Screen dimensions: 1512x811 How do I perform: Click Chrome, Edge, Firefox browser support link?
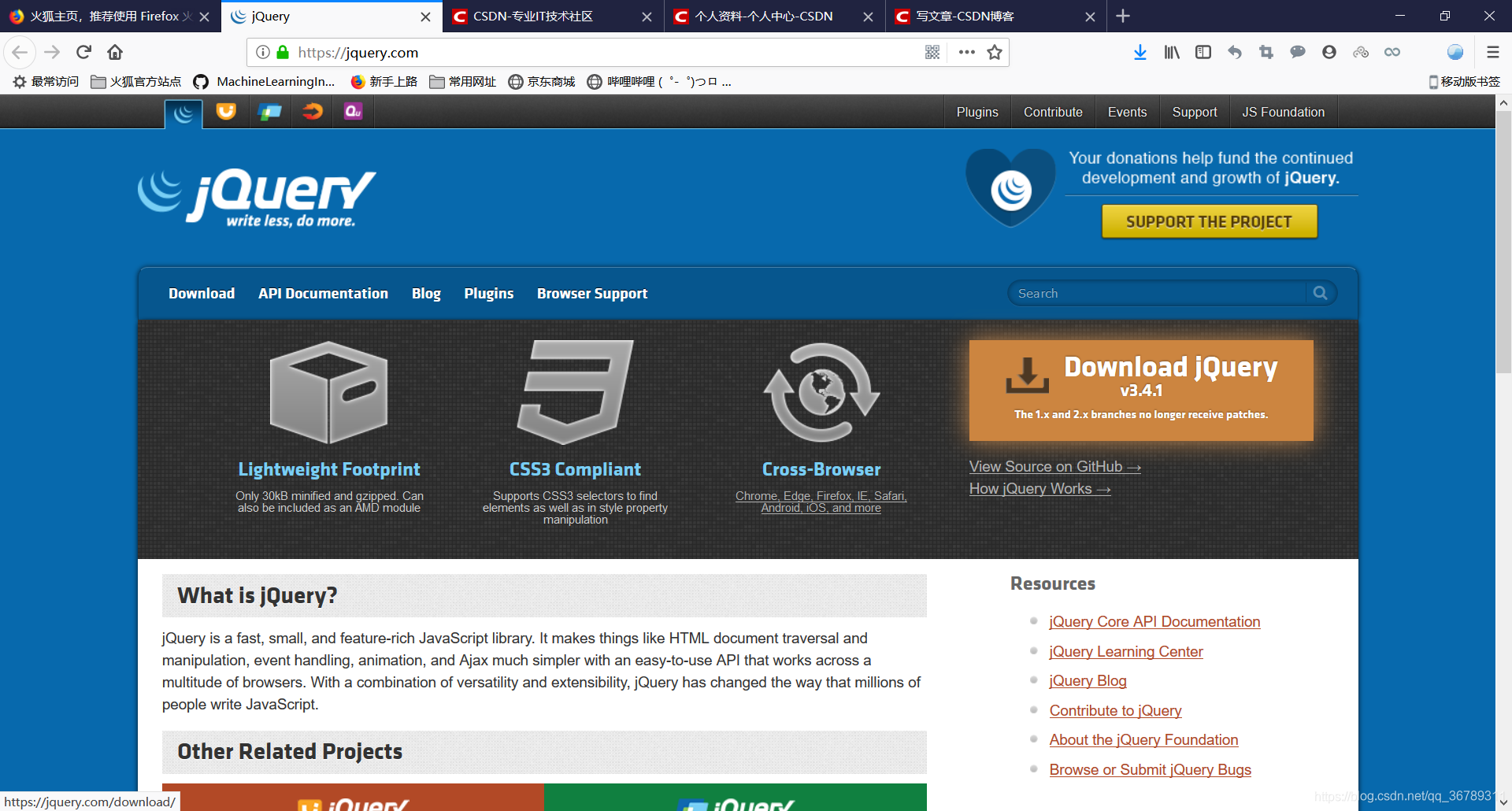(x=821, y=502)
